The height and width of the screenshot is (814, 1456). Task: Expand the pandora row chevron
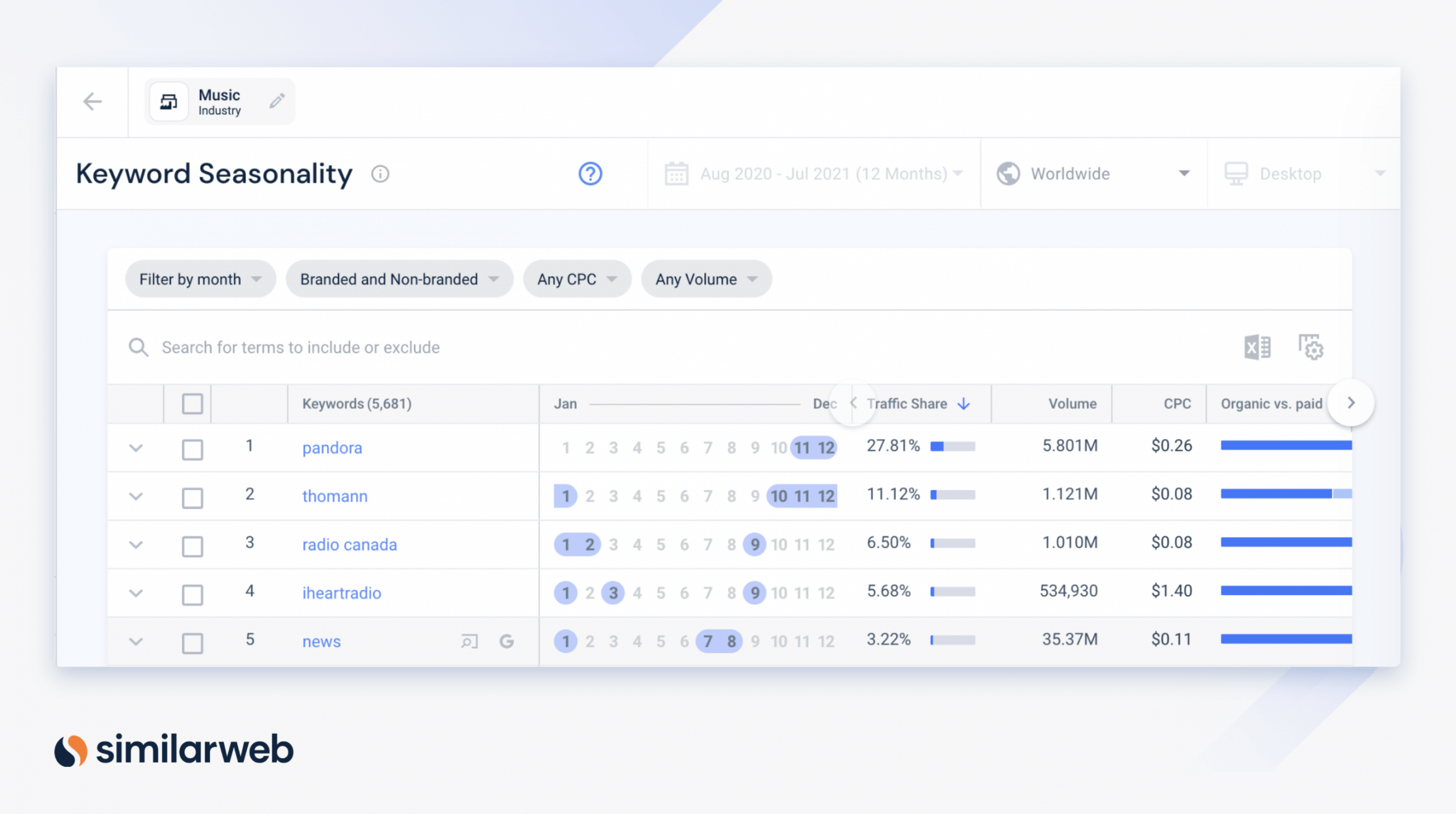135,448
